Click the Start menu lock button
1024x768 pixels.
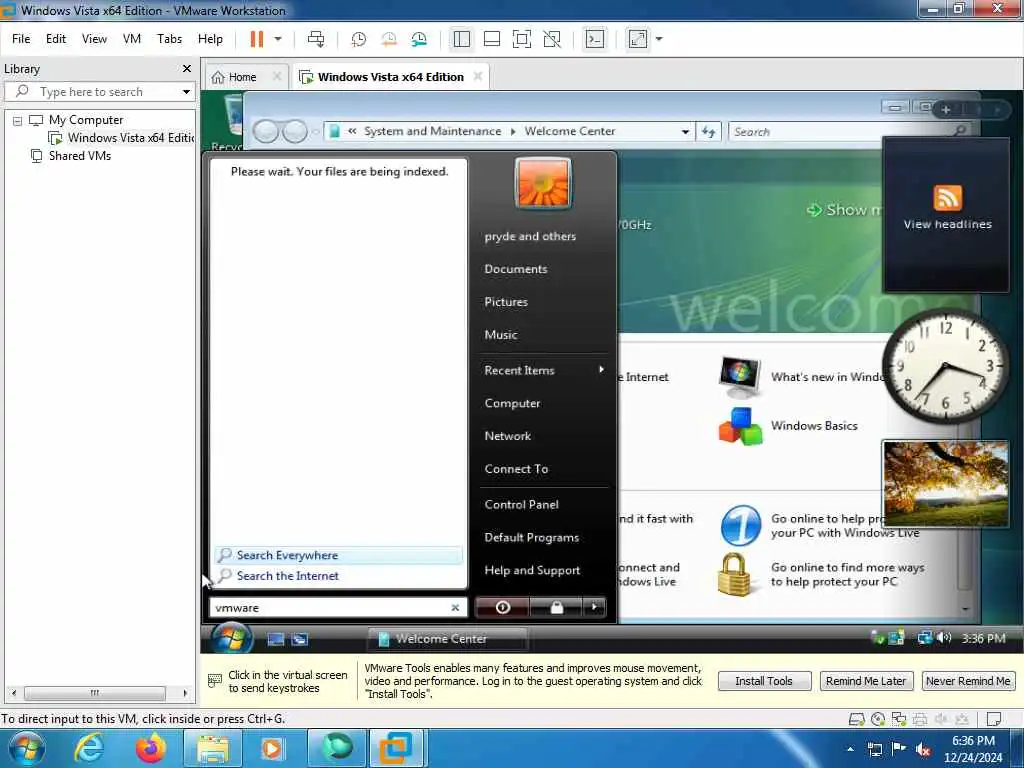[556, 607]
